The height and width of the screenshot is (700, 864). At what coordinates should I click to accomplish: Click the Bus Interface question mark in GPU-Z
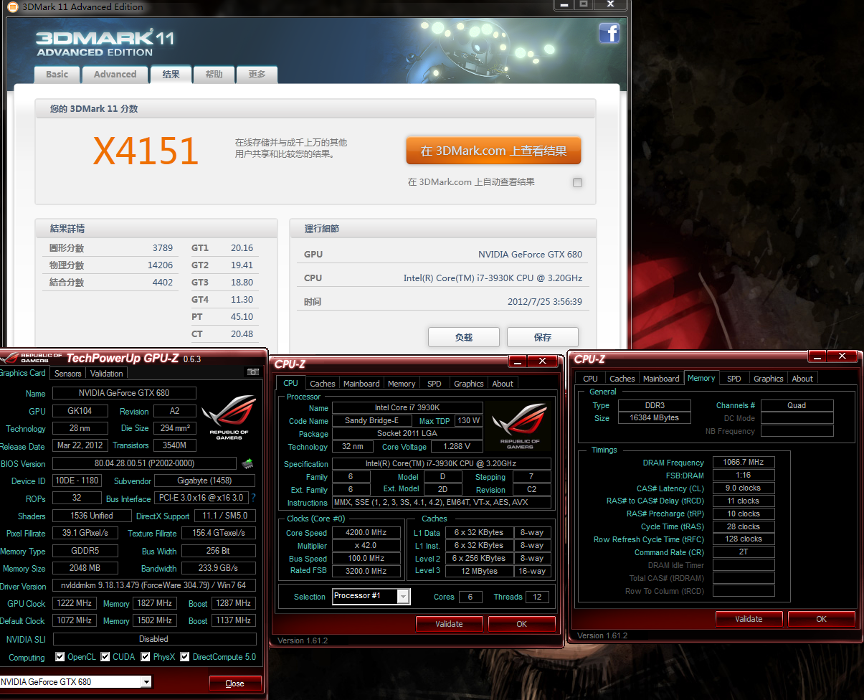point(253,497)
